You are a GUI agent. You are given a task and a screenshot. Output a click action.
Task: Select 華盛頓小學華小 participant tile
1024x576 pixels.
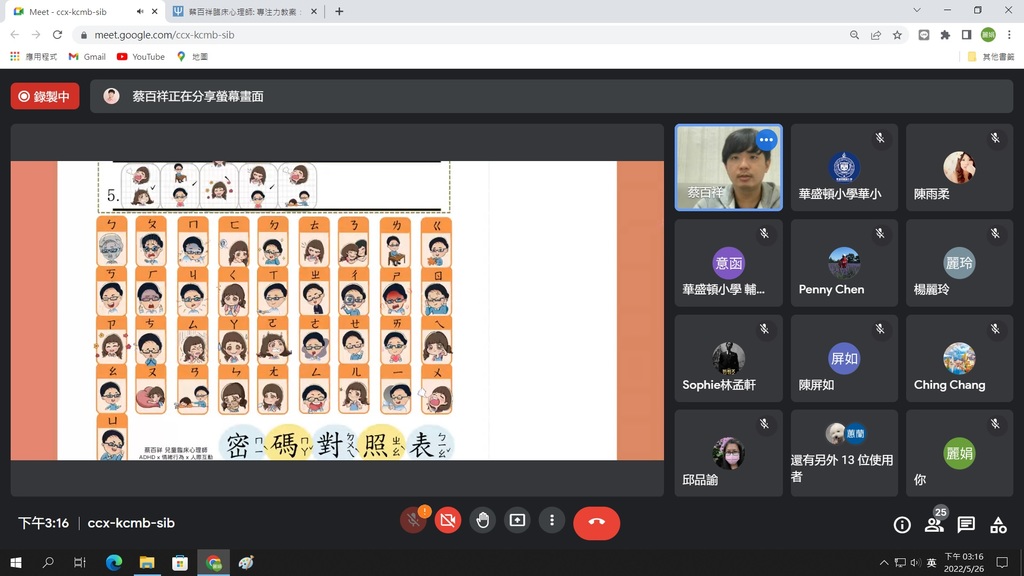tap(844, 168)
